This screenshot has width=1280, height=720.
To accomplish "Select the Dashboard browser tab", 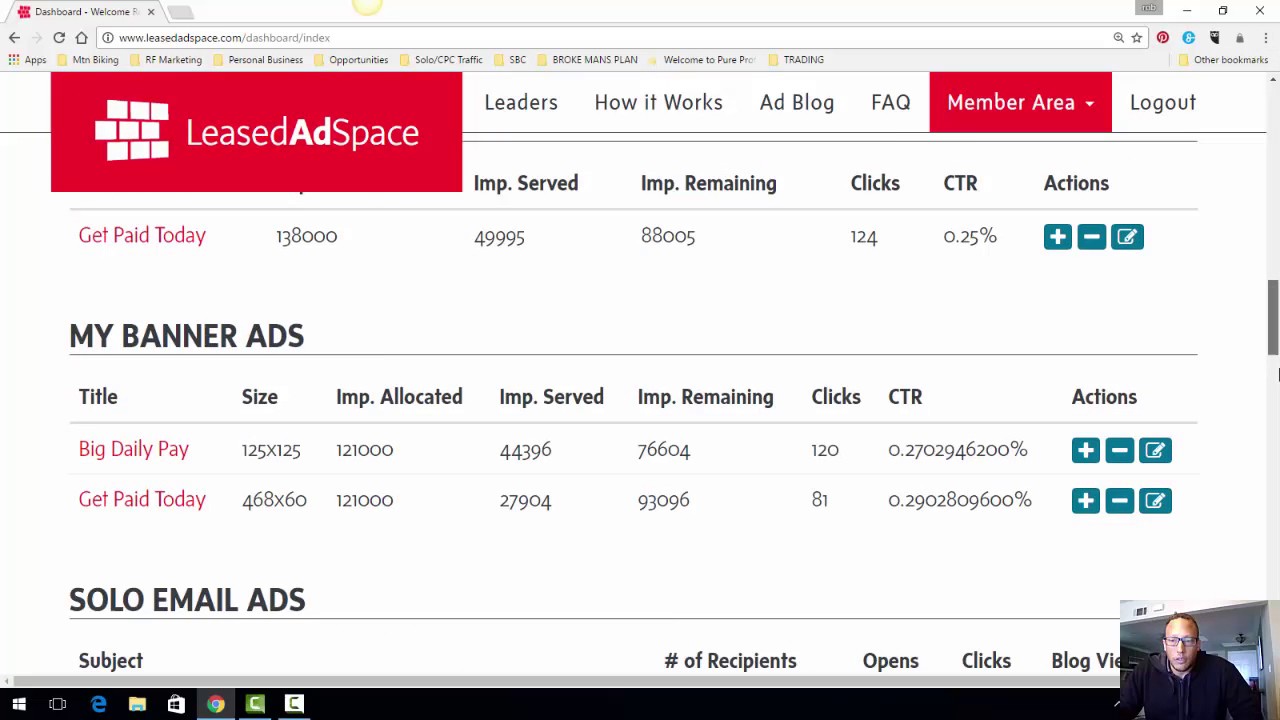I will pyautogui.click(x=85, y=12).
